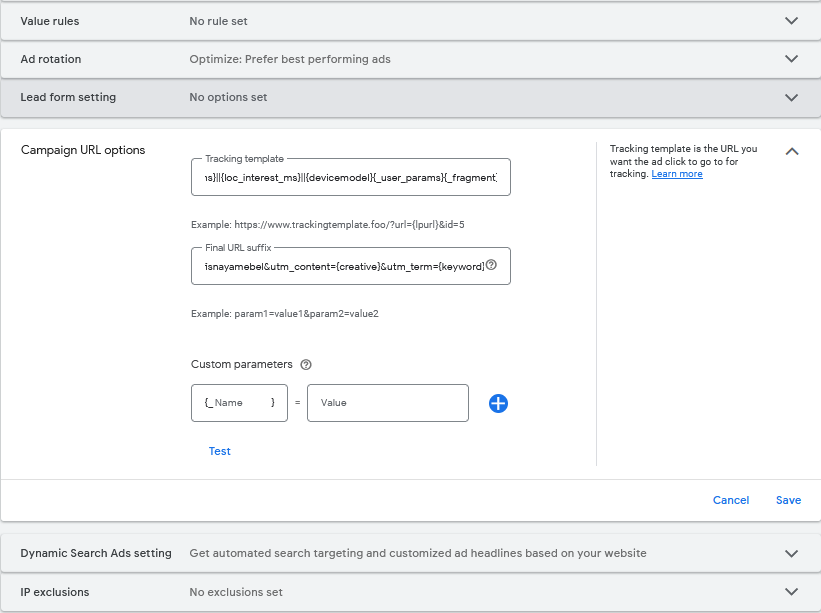Click the 'No exclusions set' summary text
The image size is (821, 613).
pyautogui.click(x=236, y=592)
